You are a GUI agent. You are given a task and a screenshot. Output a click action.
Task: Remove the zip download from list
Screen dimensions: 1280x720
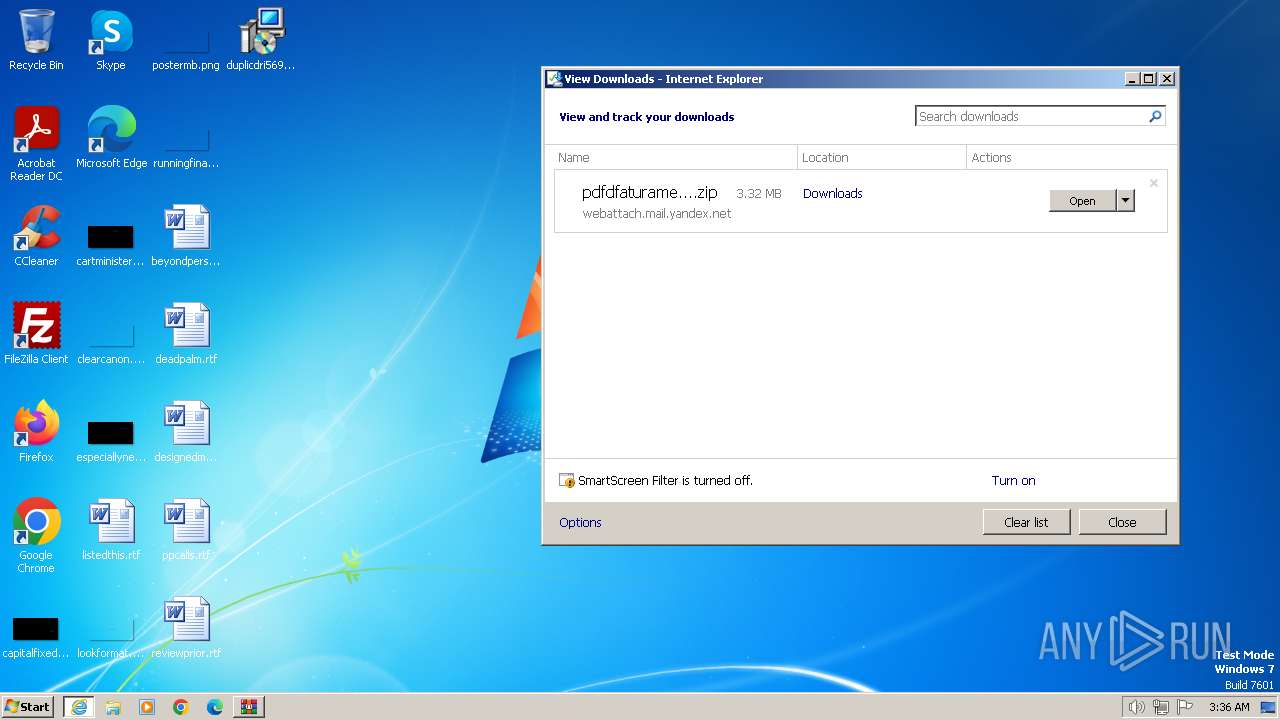point(1154,183)
